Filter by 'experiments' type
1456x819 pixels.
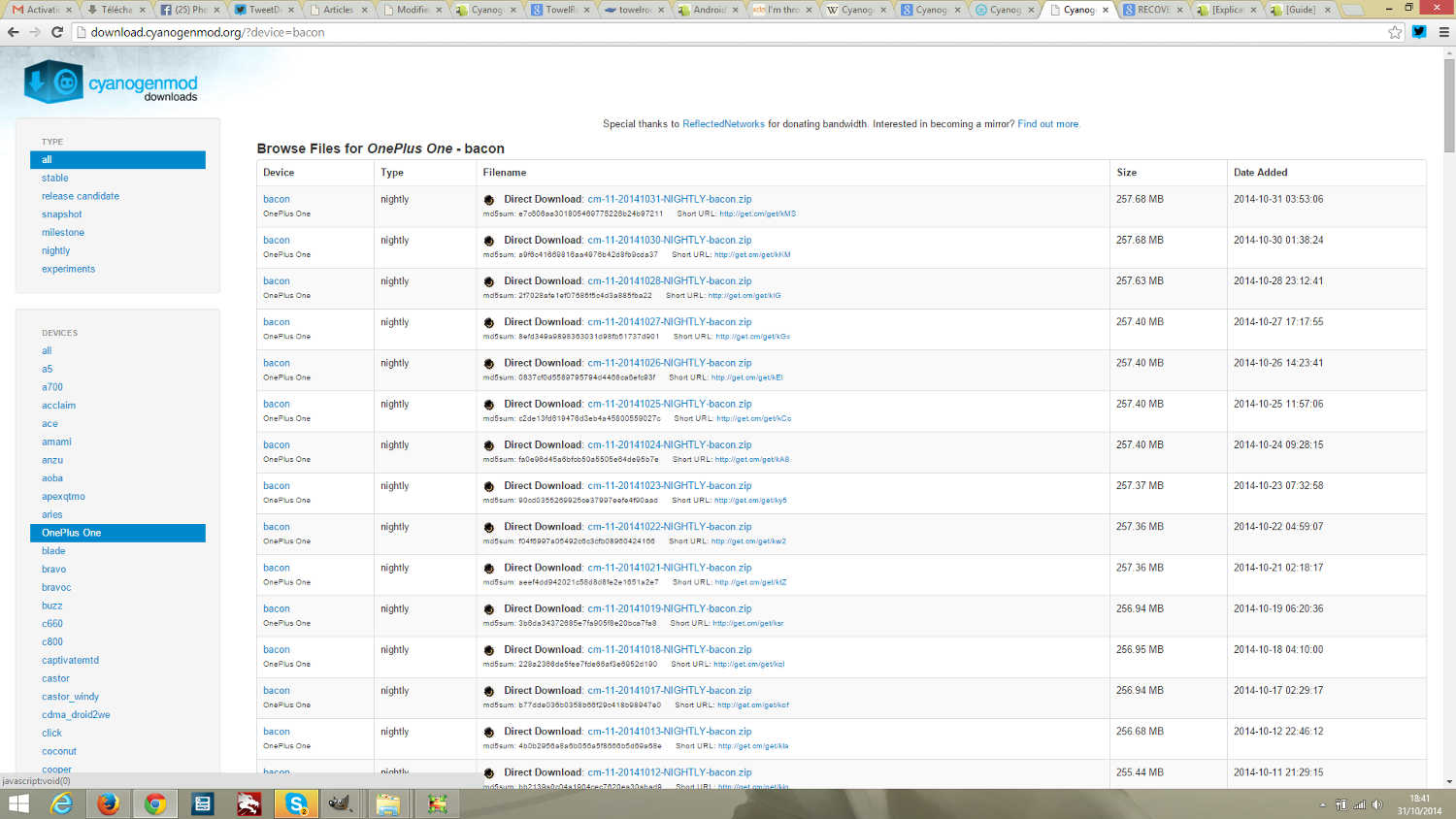(68, 269)
